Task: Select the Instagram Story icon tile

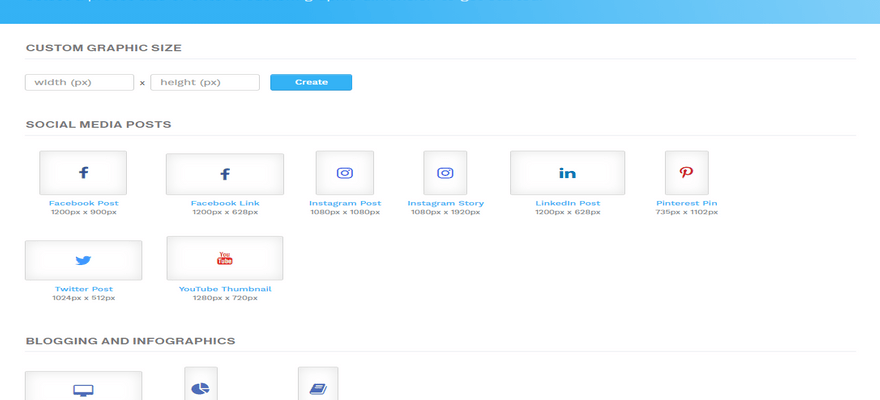Action: (445, 173)
